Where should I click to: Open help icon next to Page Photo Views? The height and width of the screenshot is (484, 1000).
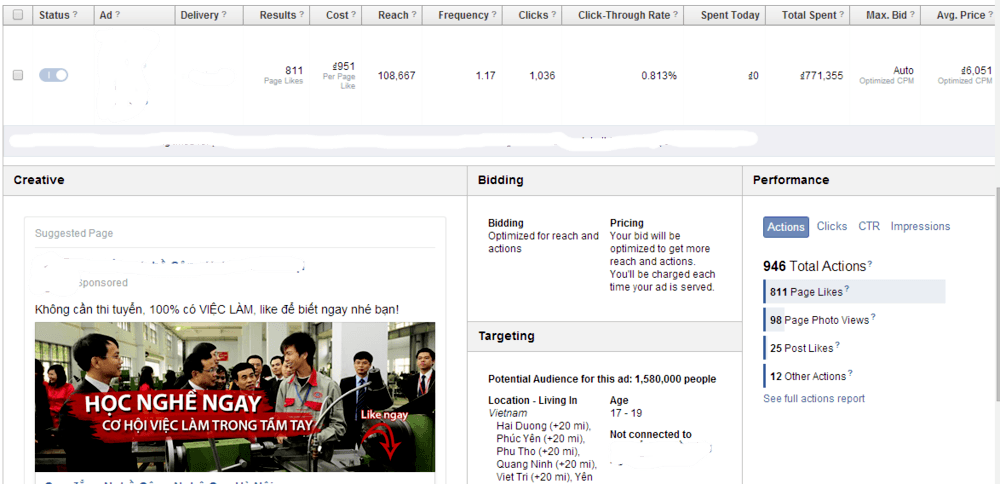(x=873, y=318)
